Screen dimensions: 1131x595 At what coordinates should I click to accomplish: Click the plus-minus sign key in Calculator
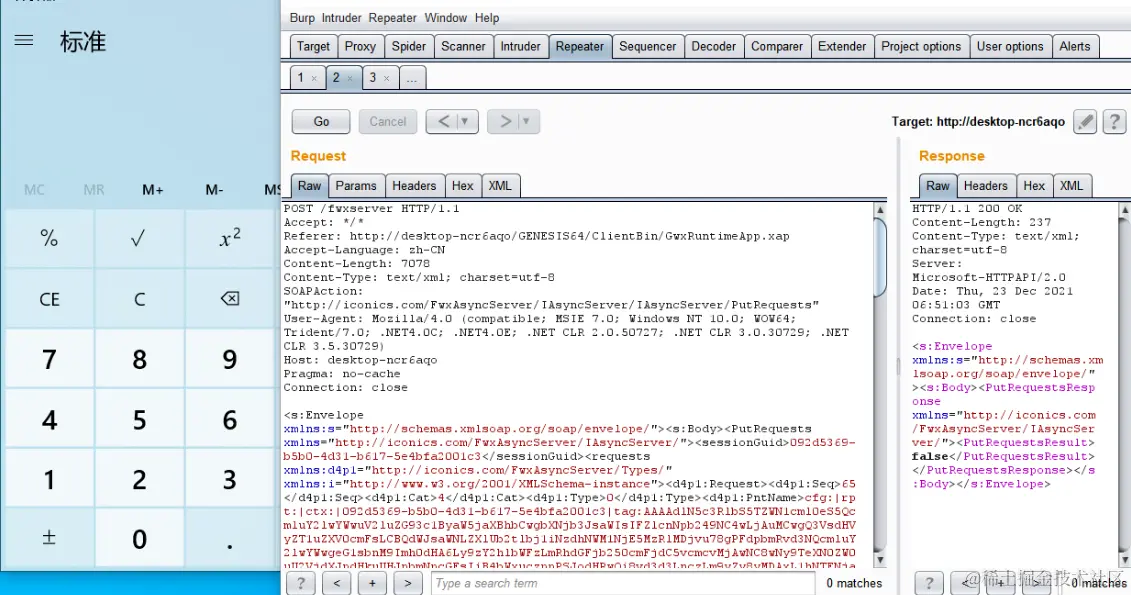pos(49,538)
